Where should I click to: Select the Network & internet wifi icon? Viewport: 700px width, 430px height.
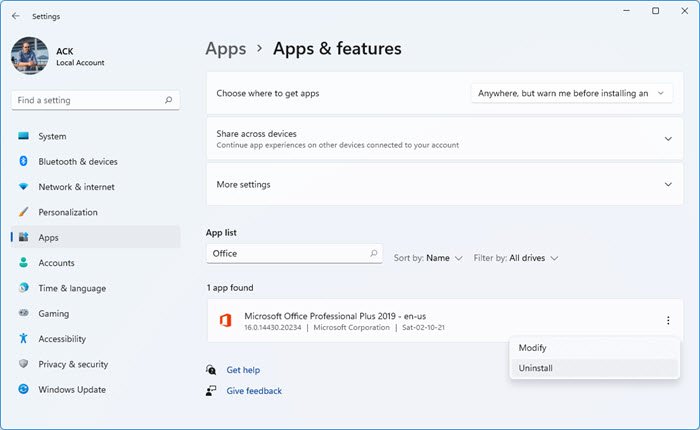point(23,187)
